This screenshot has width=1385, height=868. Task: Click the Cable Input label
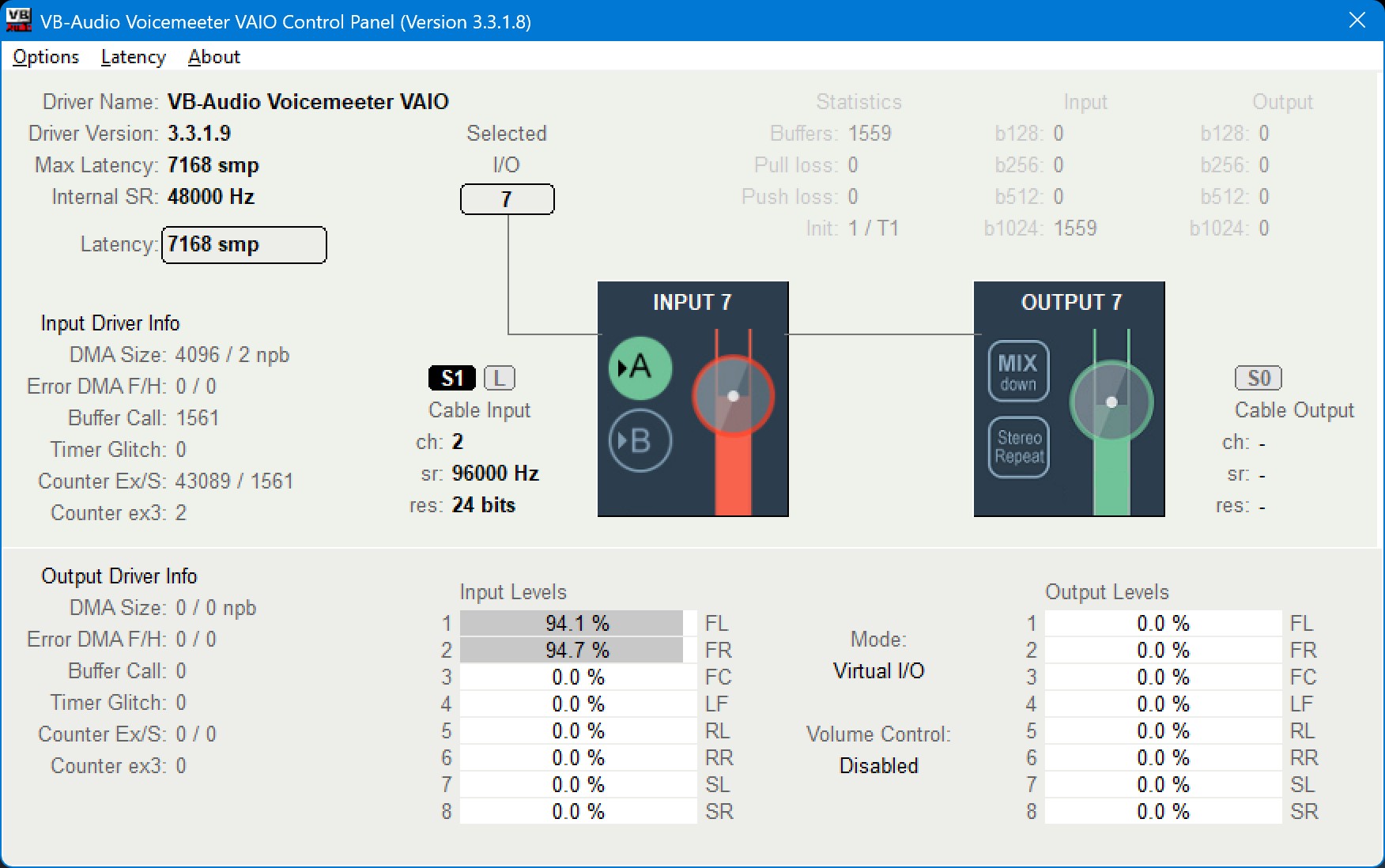[479, 409]
